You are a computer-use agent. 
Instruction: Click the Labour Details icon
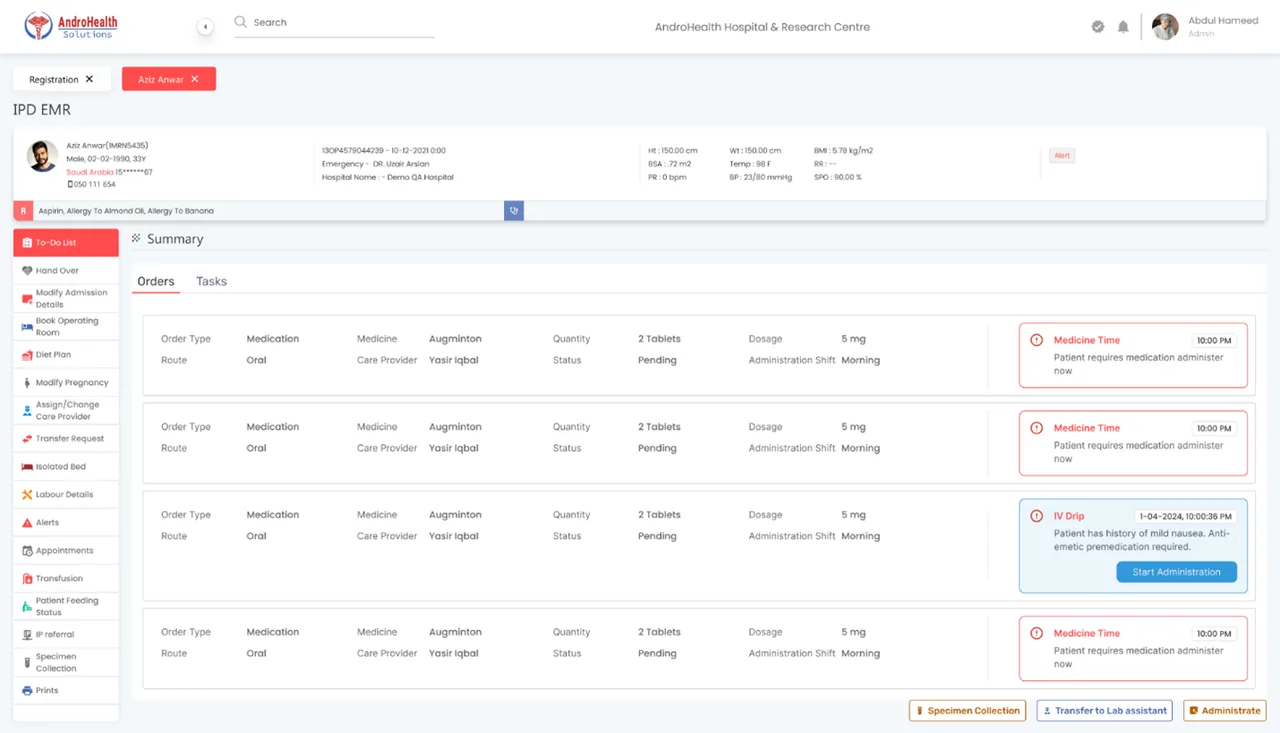[27, 495]
